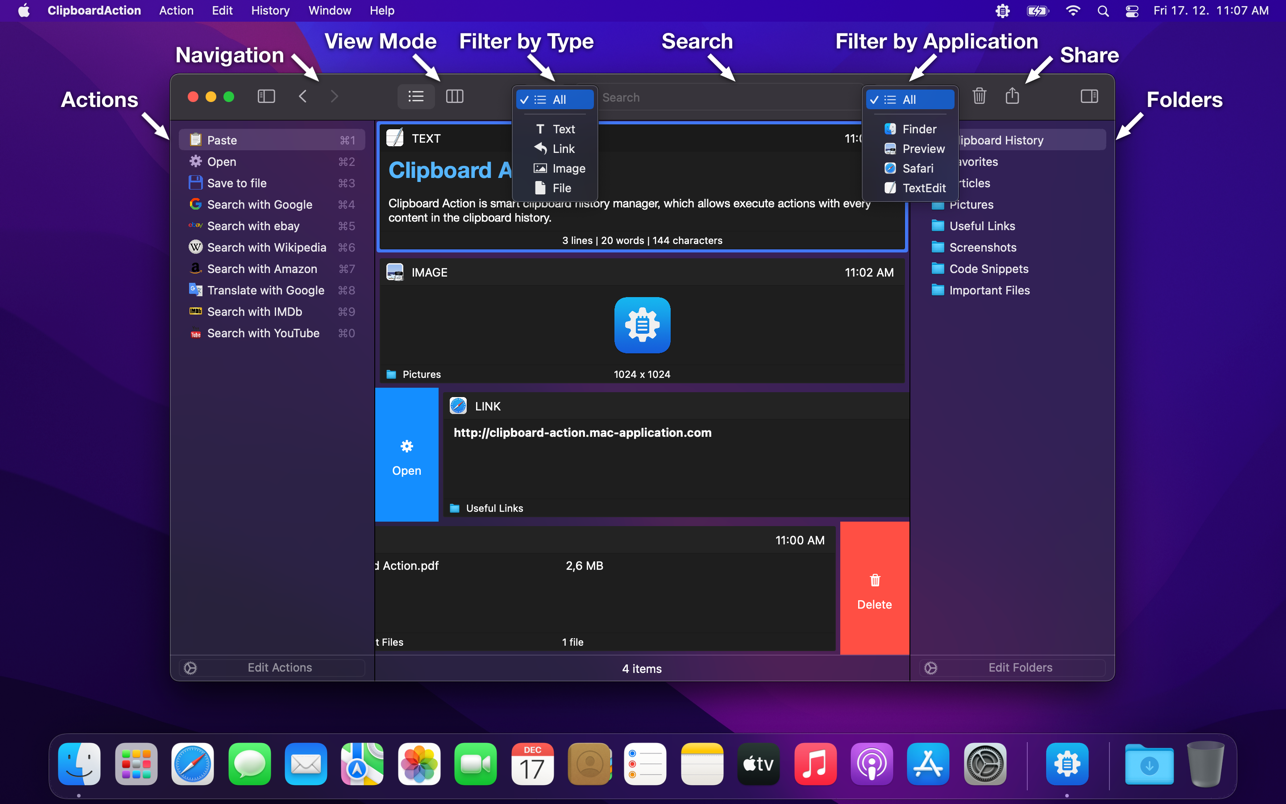
Task: Open the Edit menu
Action: pos(222,11)
